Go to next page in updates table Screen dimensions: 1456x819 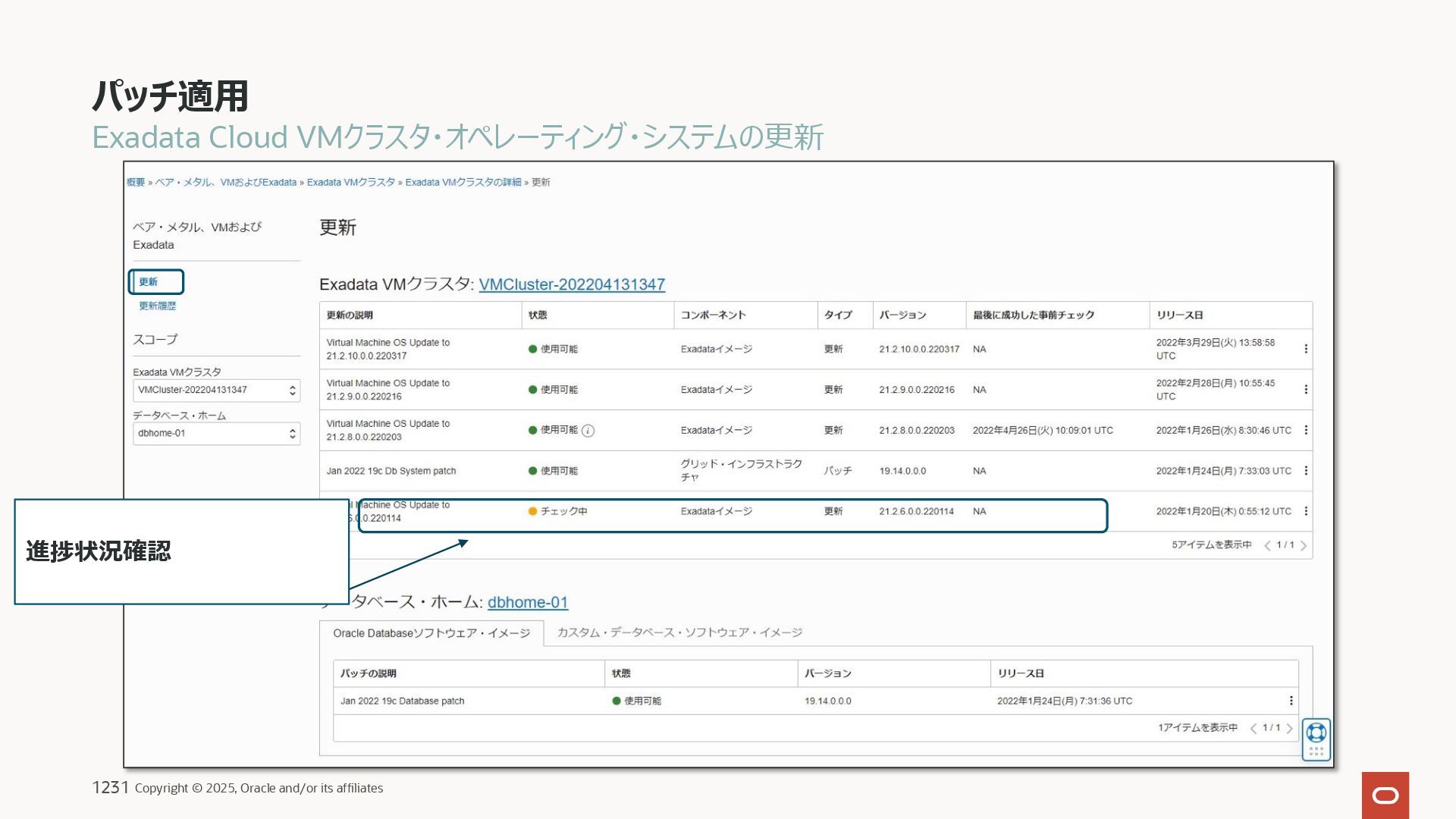click(x=1304, y=545)
